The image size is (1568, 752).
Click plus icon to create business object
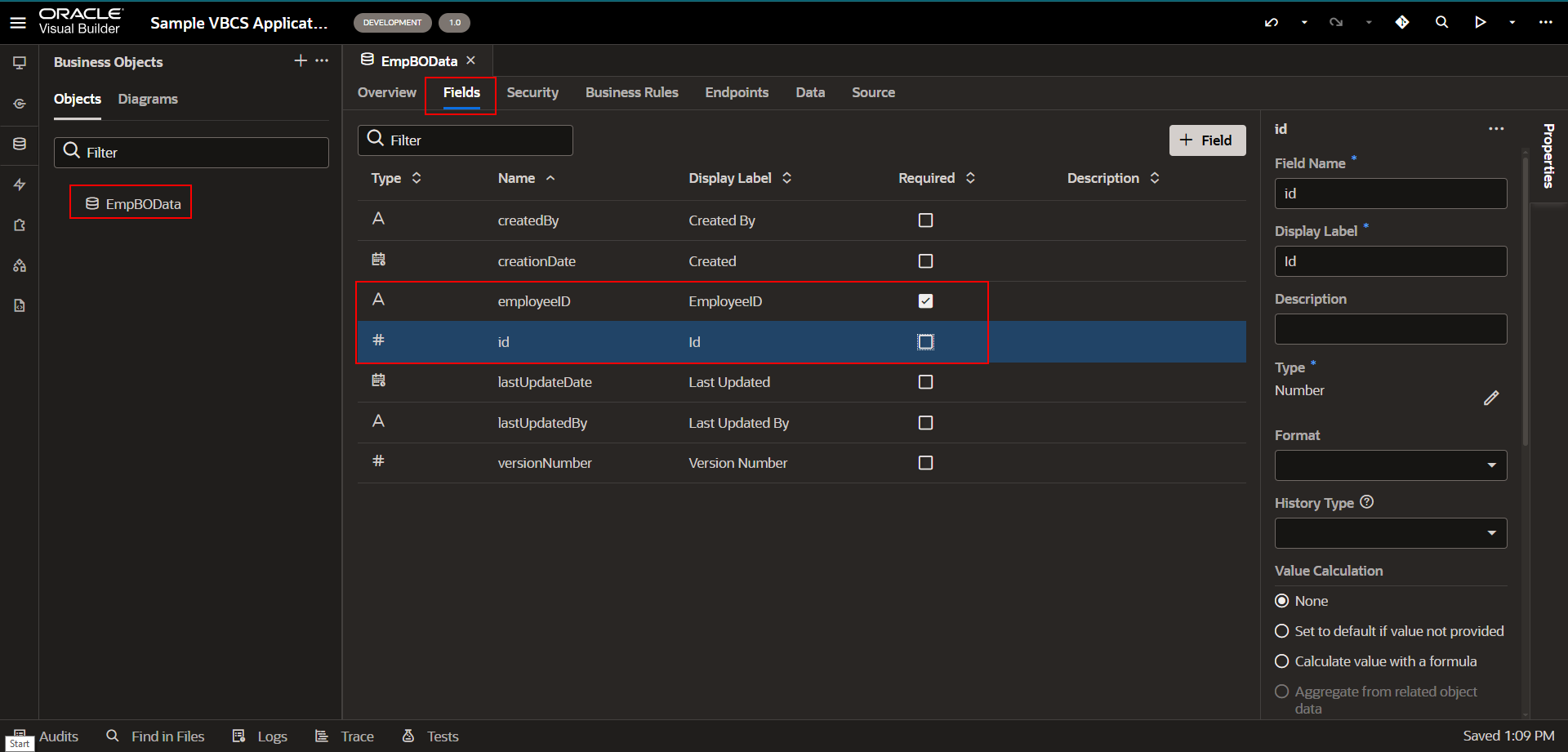click(301, 60)
